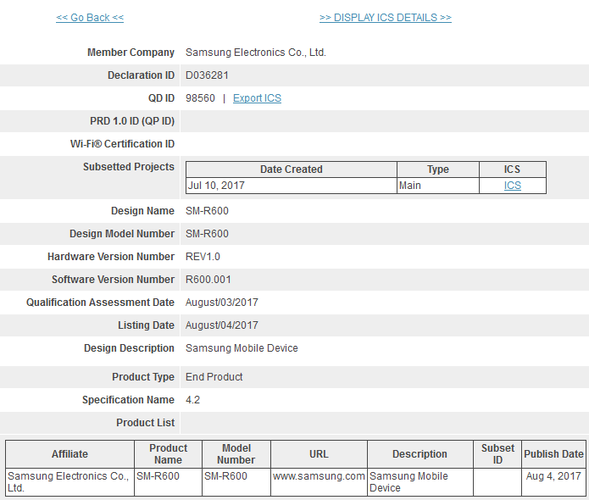Image resolution: width=589 pixels, height=500 pixels.
Task: Click Product Name cell SM-R600 in Product List
Action: click(x=168, y=482)
